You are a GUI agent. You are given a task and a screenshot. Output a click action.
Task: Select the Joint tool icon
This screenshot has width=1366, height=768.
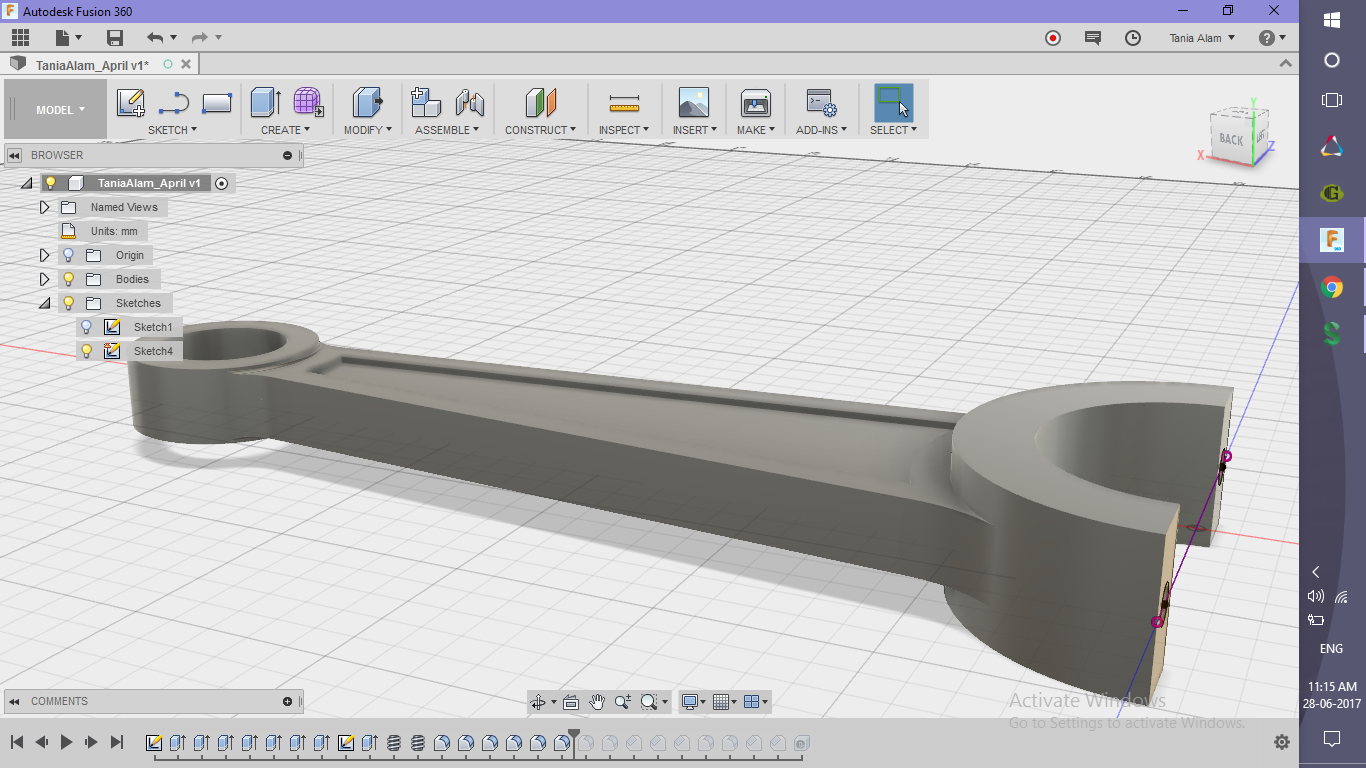(469, 103)
